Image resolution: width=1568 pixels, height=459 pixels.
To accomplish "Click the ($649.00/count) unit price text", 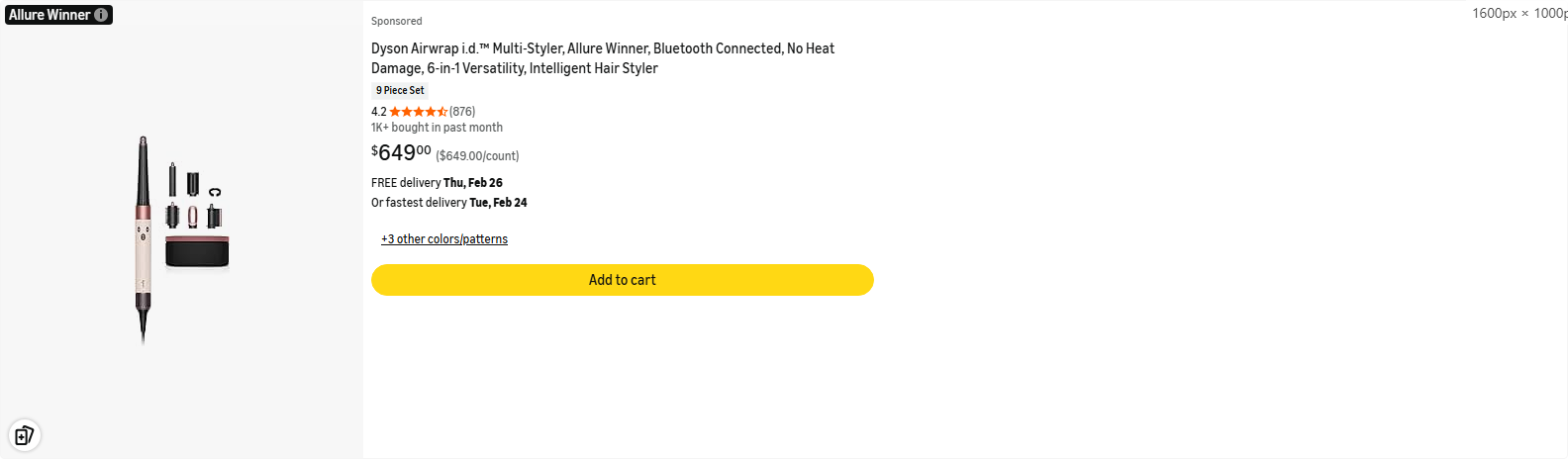I will click(477, 156).
